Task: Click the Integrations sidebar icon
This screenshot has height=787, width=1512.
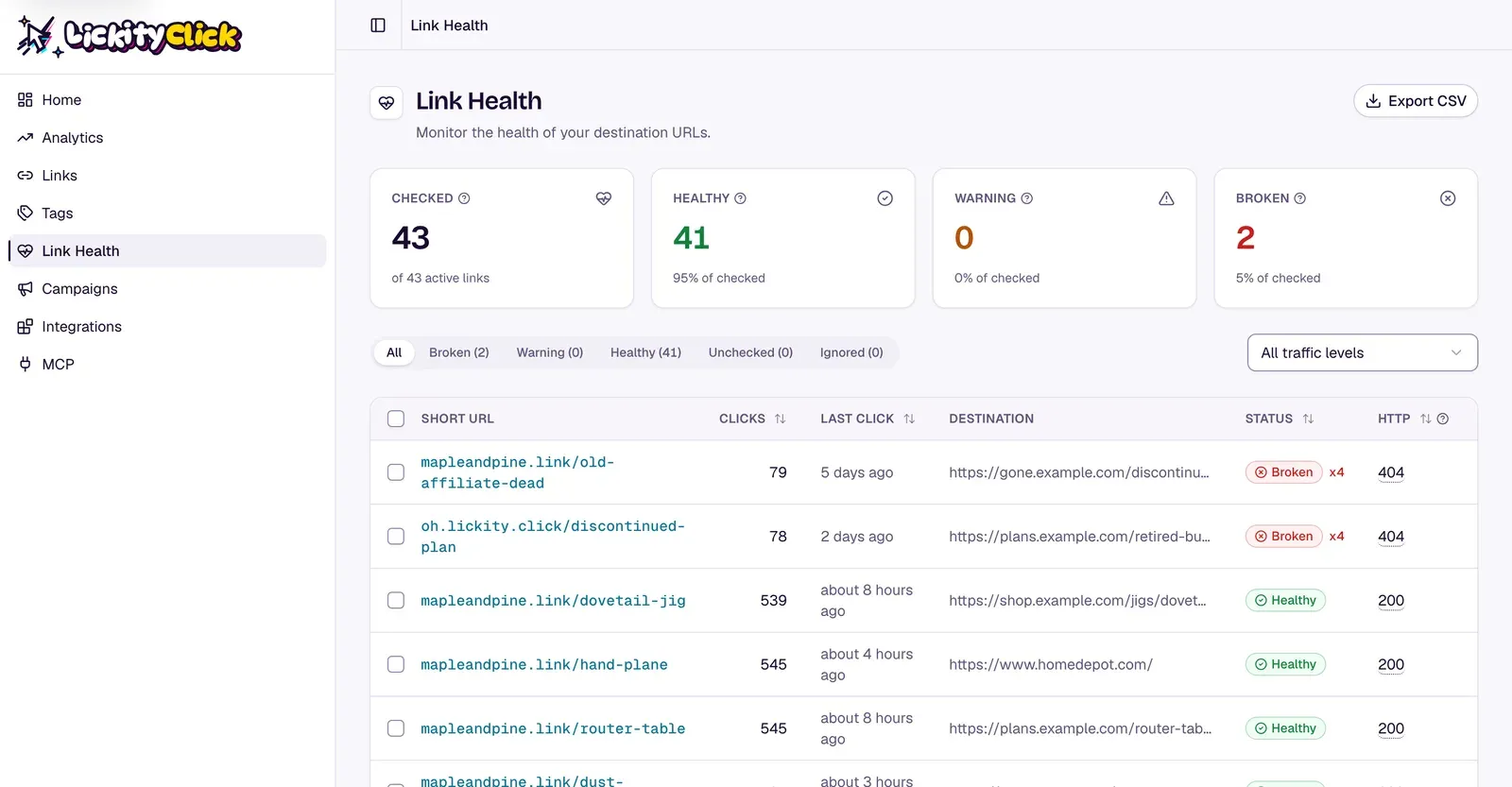Action: 26,327
